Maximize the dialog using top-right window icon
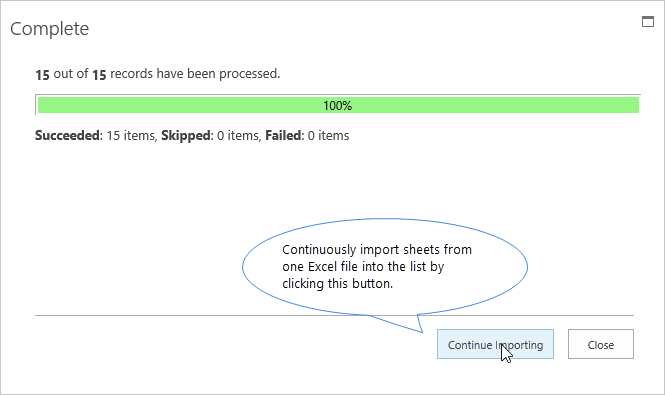 tap(648, 21)
